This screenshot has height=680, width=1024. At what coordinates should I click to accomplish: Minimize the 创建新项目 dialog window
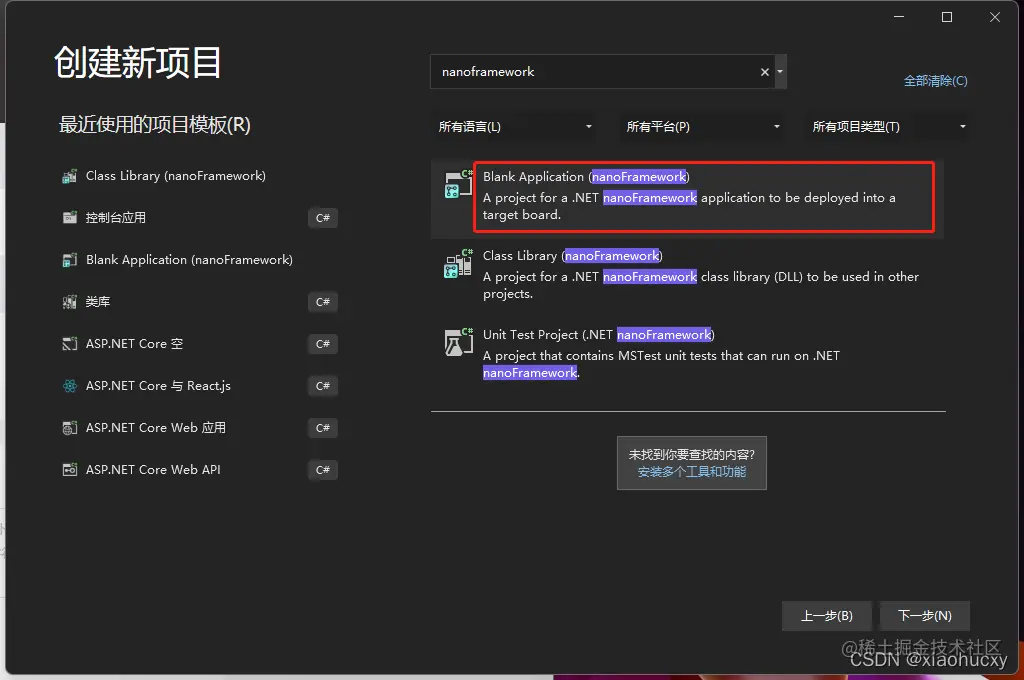click(899, 17)
